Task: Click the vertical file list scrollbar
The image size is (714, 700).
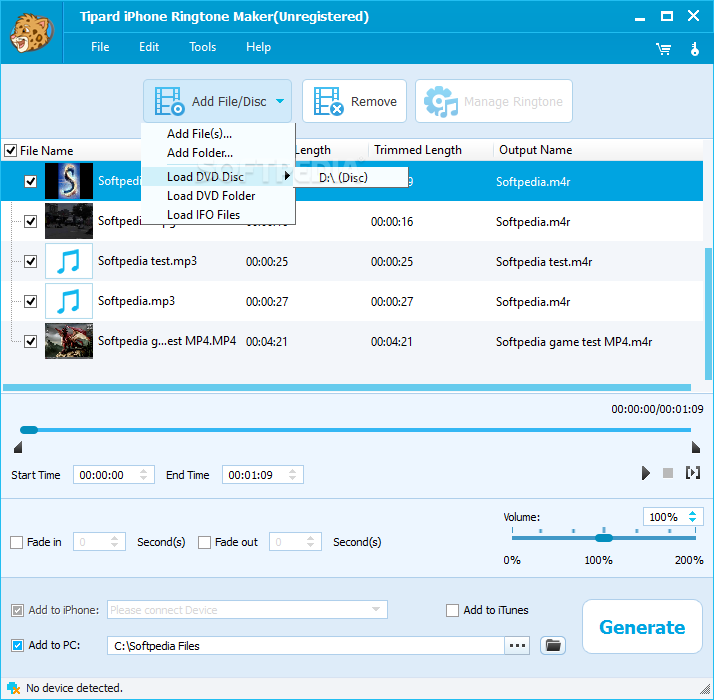Action: [709, 314]
